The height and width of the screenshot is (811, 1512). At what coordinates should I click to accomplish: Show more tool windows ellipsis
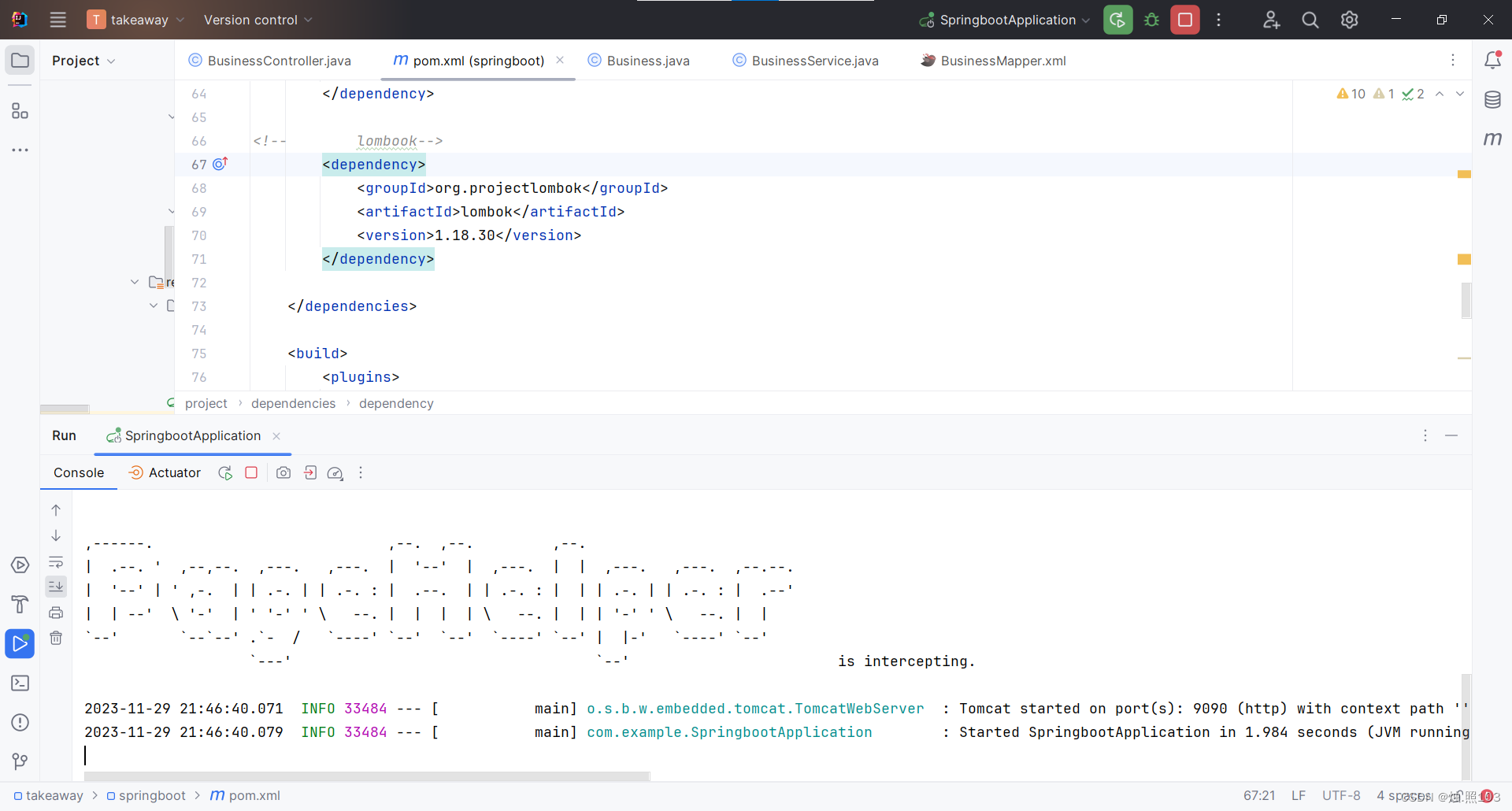pyautogui.click(x=20, y=150)
